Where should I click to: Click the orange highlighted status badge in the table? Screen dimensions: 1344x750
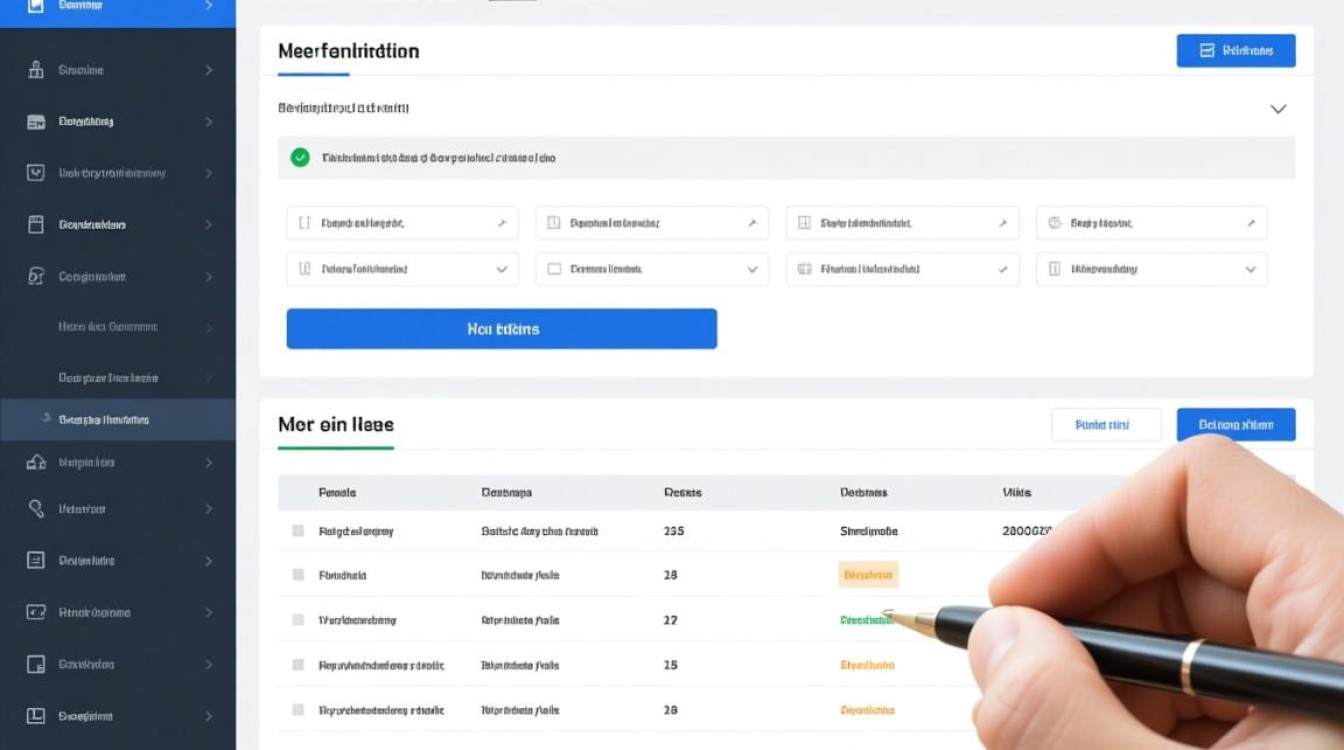(868, 575)
